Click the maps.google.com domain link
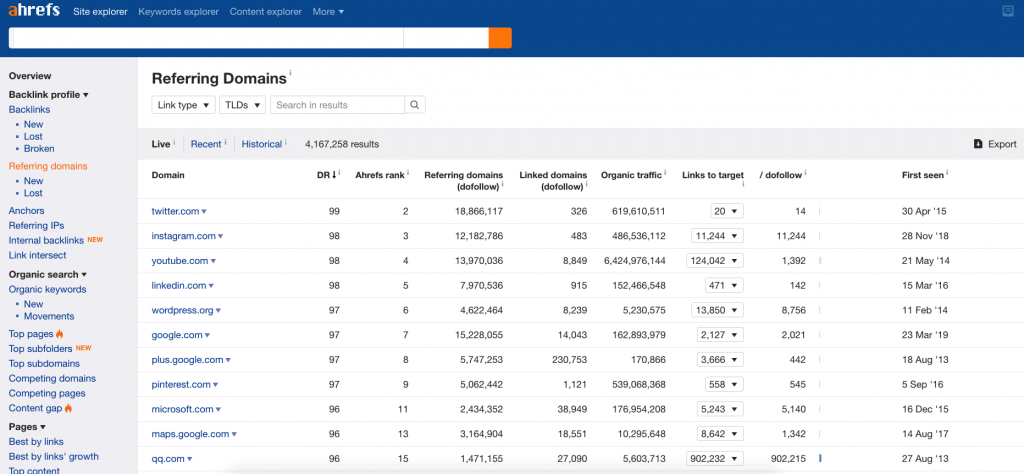The image size is (1024, 474). (x=190, y=434)
